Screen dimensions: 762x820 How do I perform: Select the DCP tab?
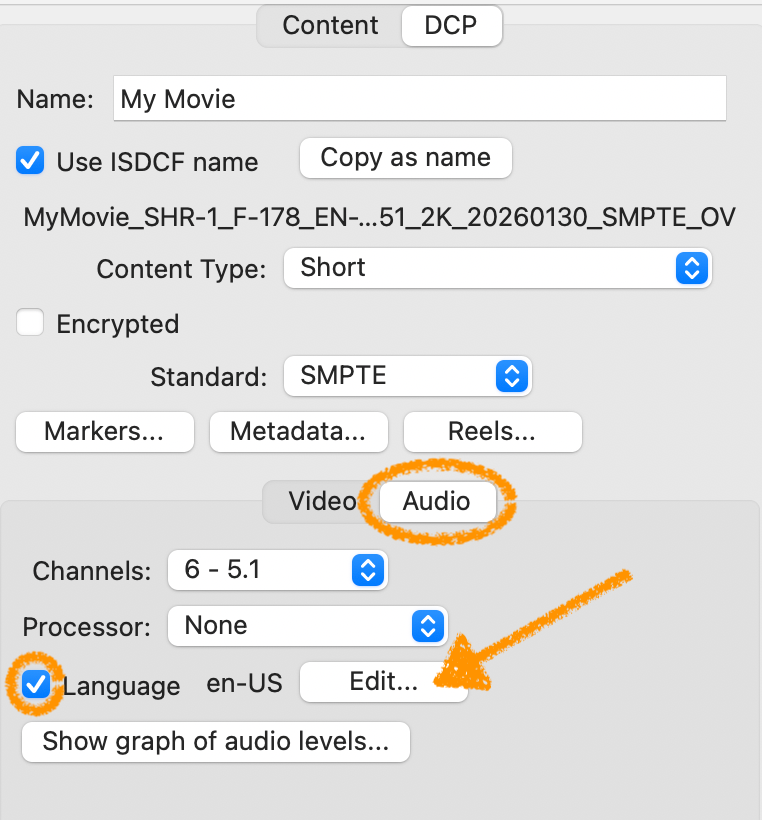[x=450, y=26]
